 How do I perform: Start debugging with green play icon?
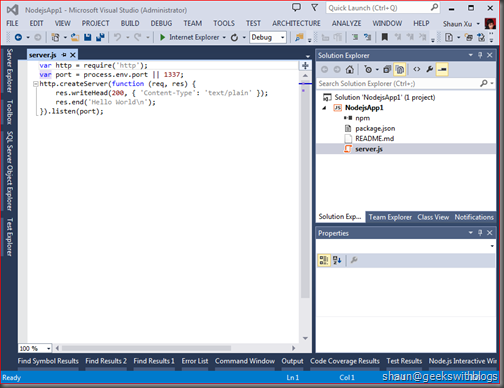click(162, 37)
